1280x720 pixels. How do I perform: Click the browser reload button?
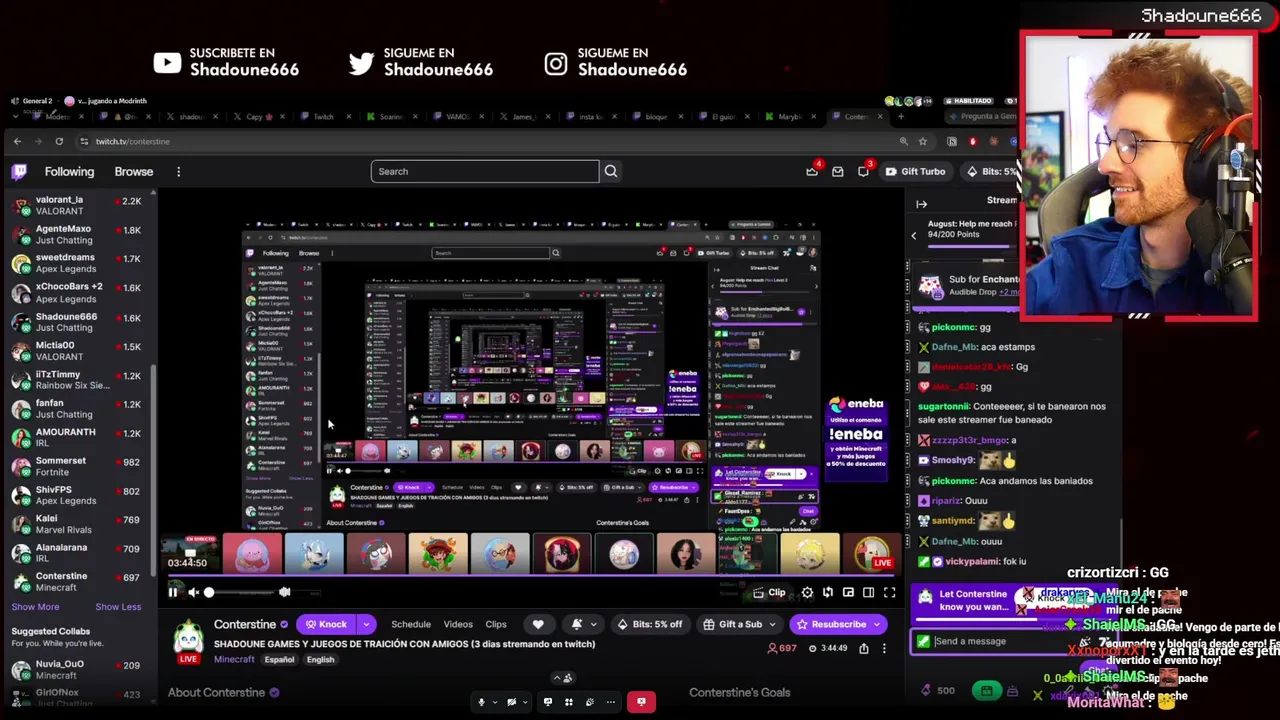coord(59,141)
